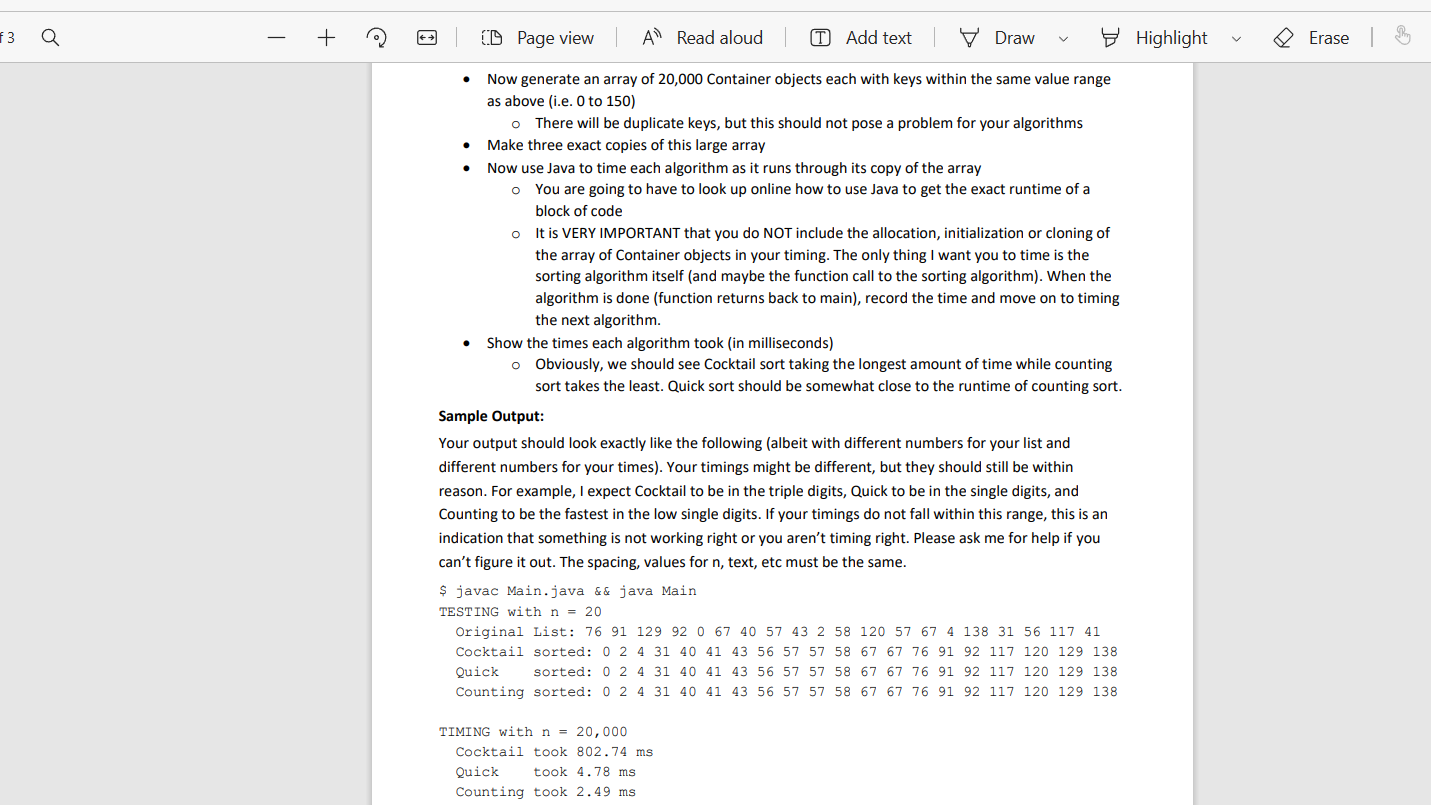Pick the Erase annotation tool
The height and width of the screenshot is (805, 1431).
point(1311,37)
